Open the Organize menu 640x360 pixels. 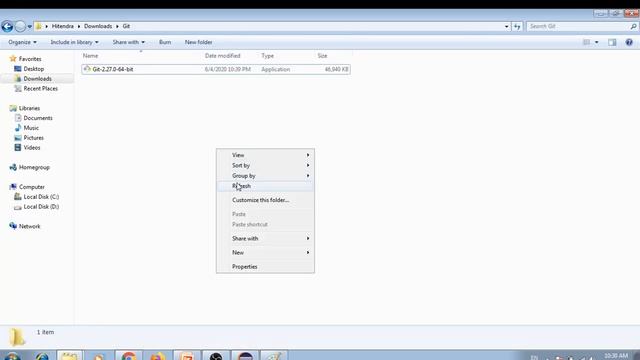coord(22,42)
